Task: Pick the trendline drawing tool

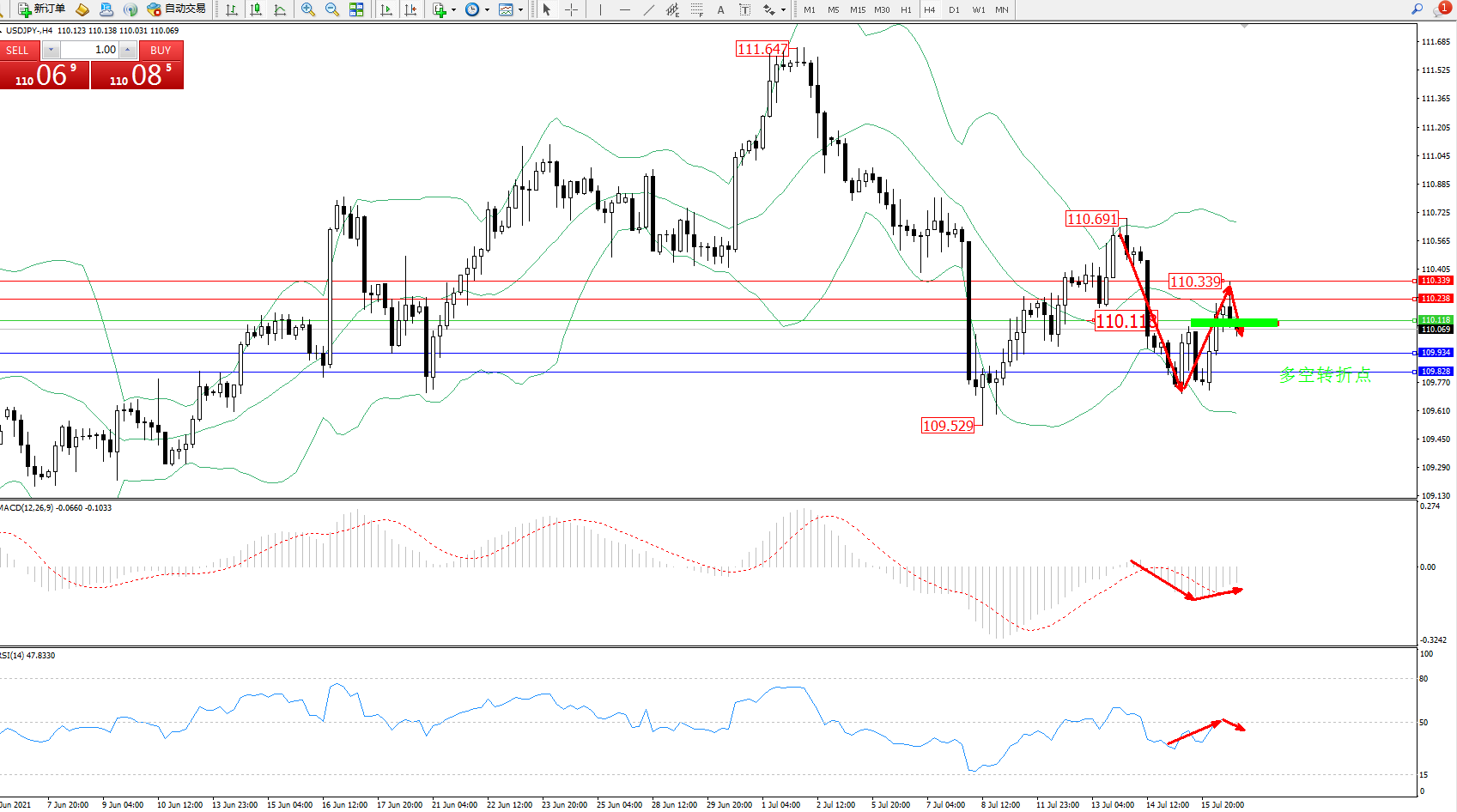Action: pos(649,9)
